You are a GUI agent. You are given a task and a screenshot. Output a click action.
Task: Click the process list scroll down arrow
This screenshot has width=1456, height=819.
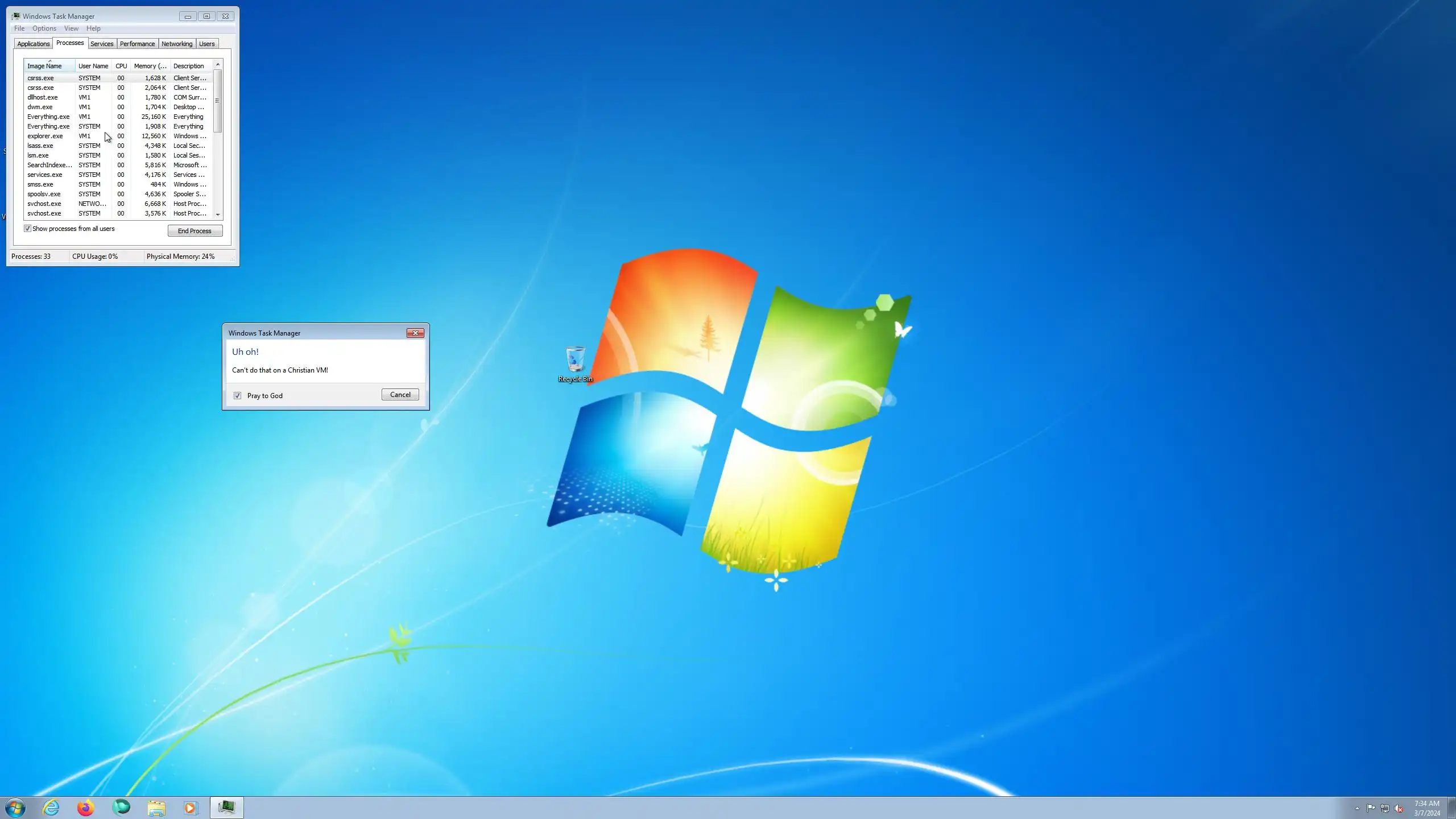point(218,215)
